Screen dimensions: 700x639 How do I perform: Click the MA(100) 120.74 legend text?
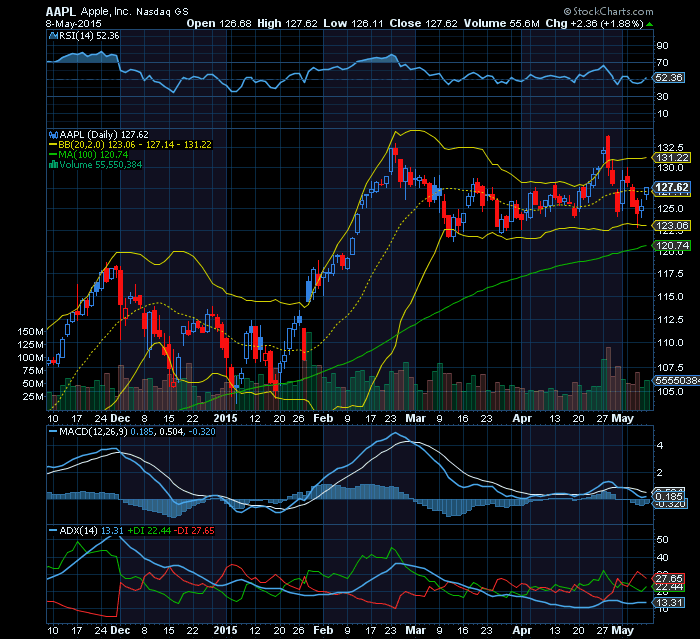click(x=93, y=155)
